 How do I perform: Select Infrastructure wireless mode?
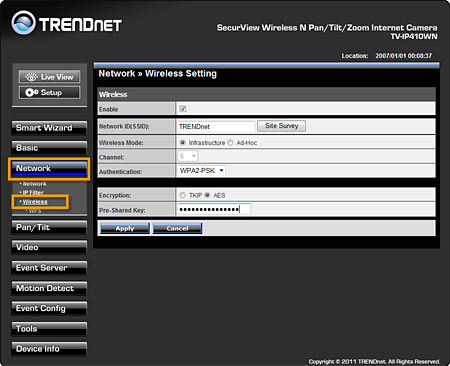point(183,143)
